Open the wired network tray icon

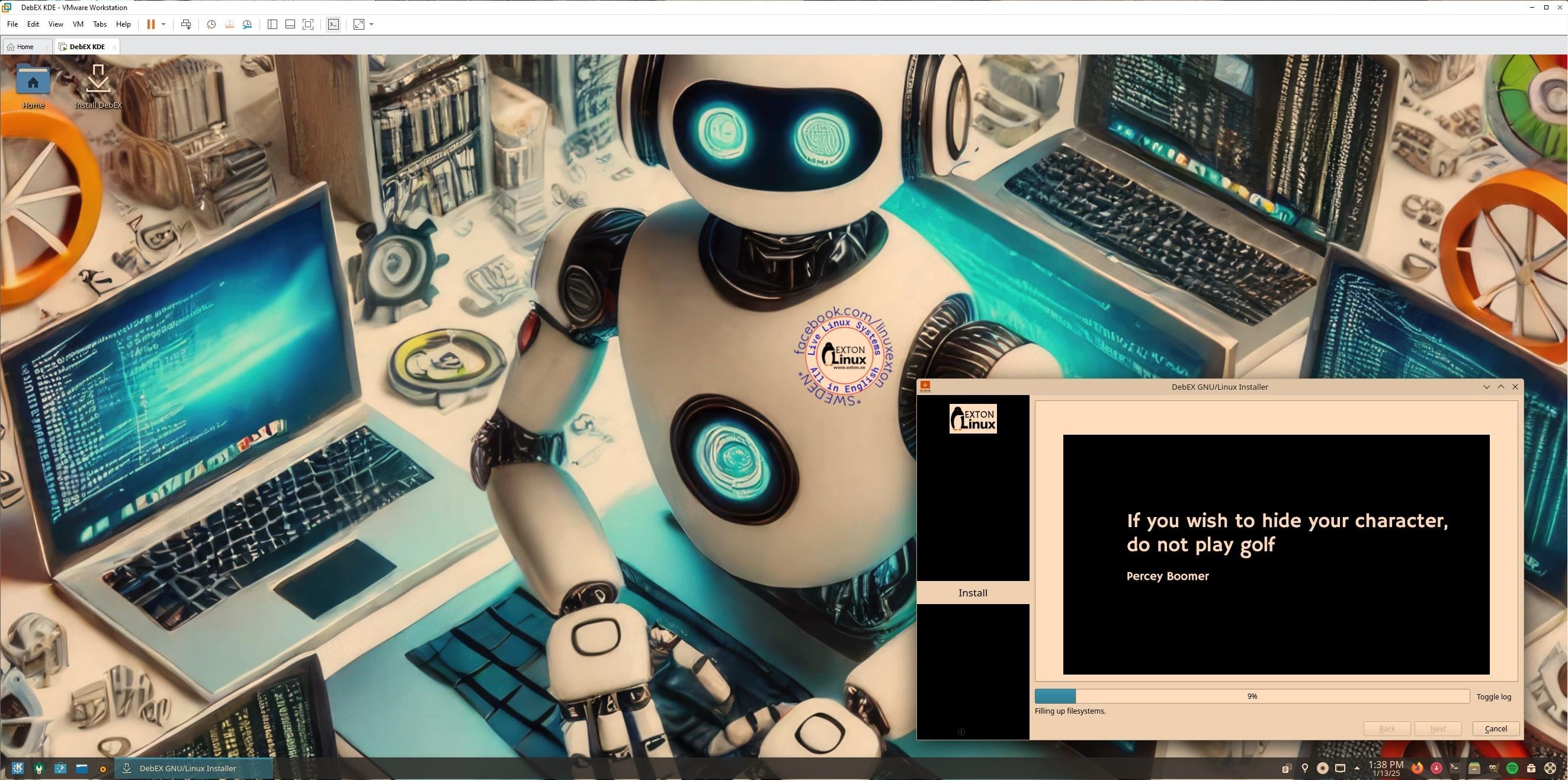(1340, 768)
